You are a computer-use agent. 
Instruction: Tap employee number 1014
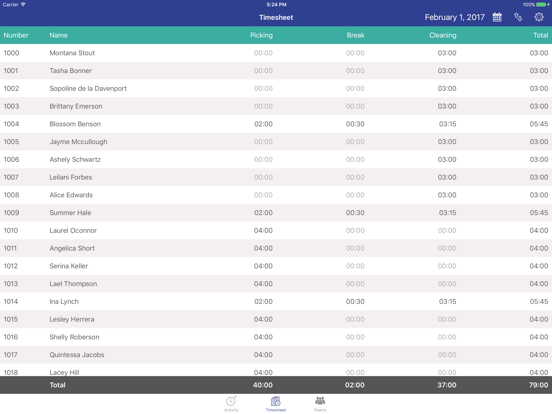11,301
